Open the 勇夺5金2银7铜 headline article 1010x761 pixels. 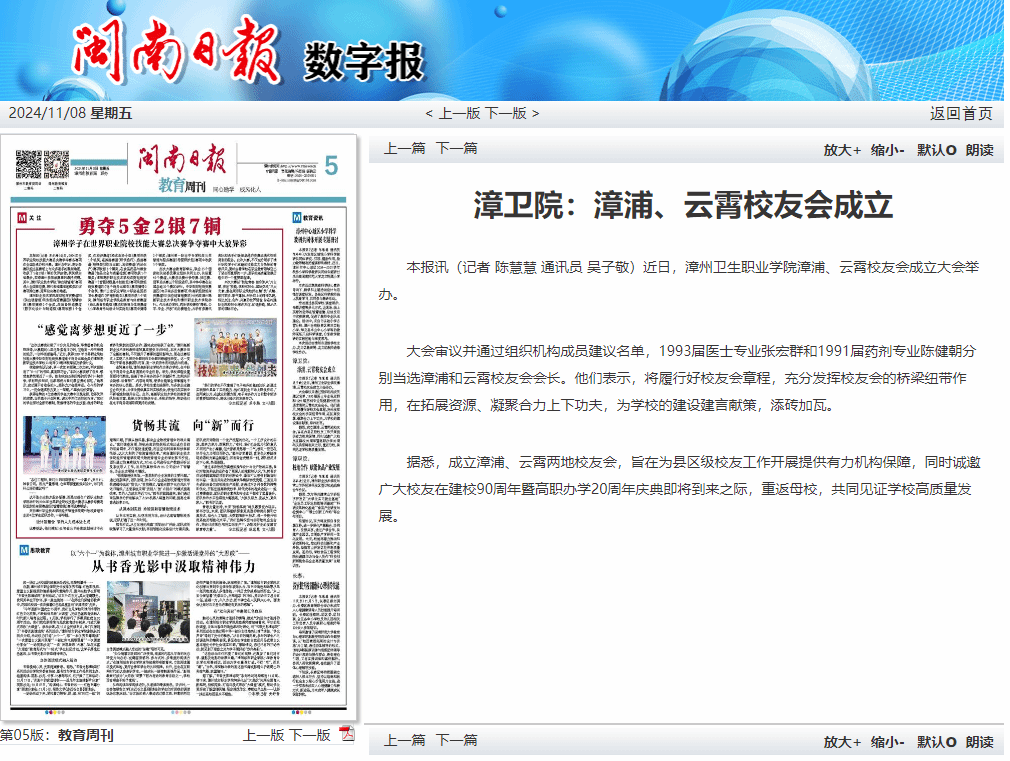150,224
